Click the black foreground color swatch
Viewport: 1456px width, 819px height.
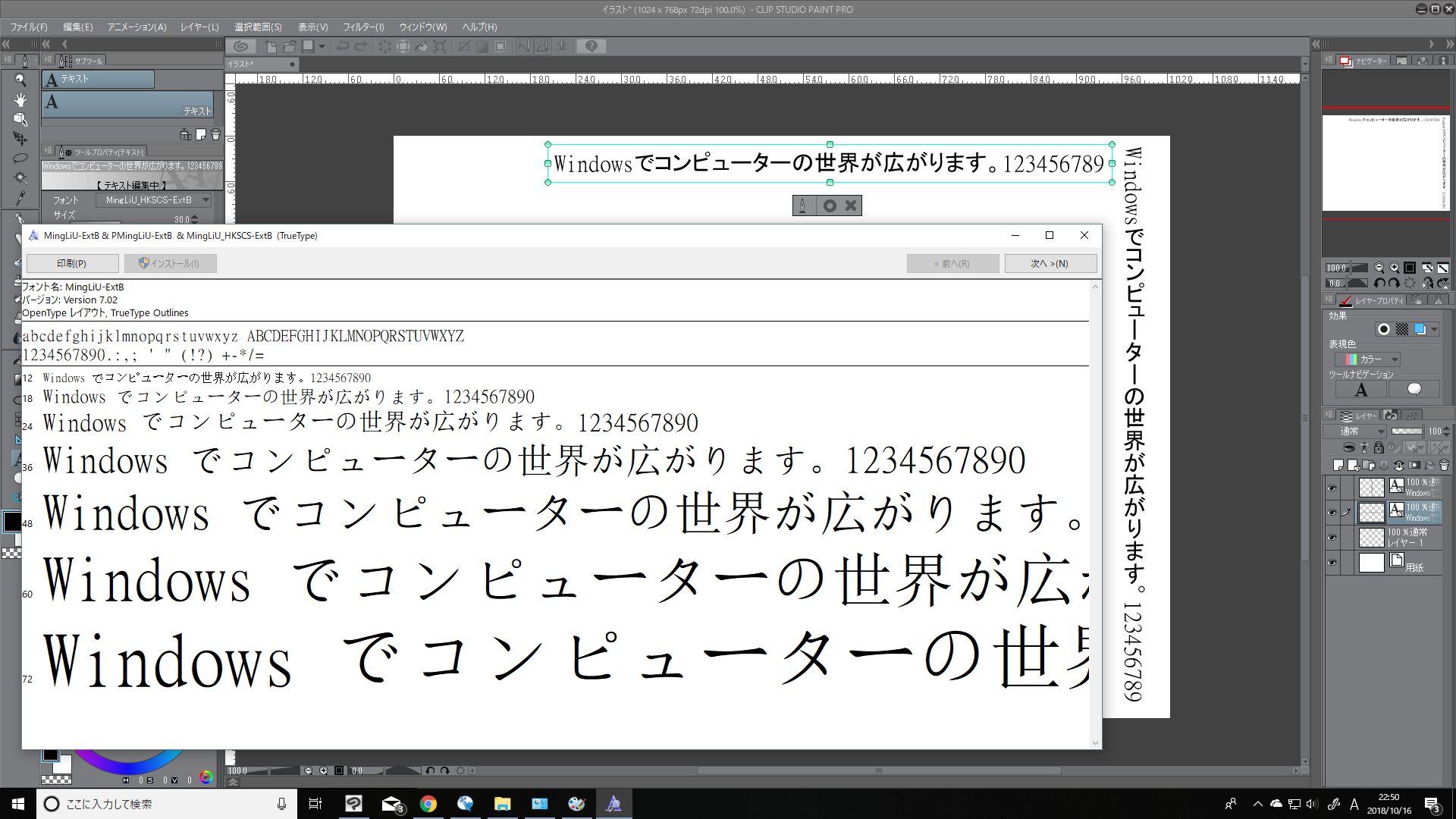pyautogui.click(x=12, y=522)
